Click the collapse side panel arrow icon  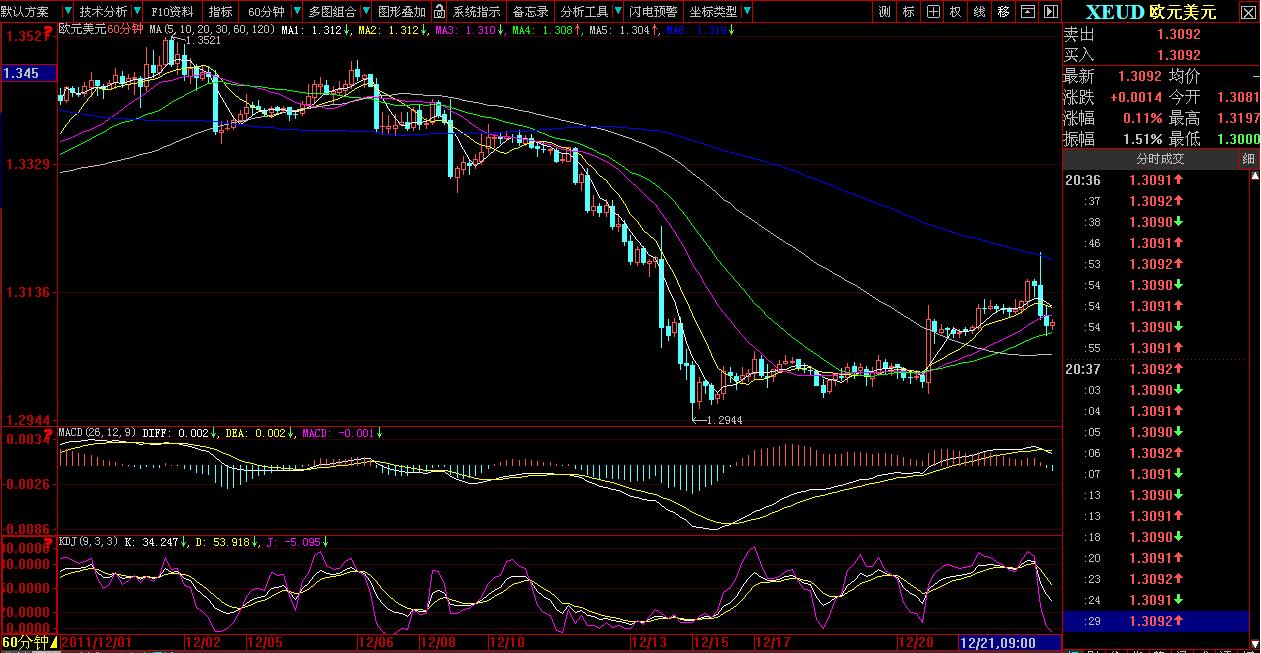1049,12
